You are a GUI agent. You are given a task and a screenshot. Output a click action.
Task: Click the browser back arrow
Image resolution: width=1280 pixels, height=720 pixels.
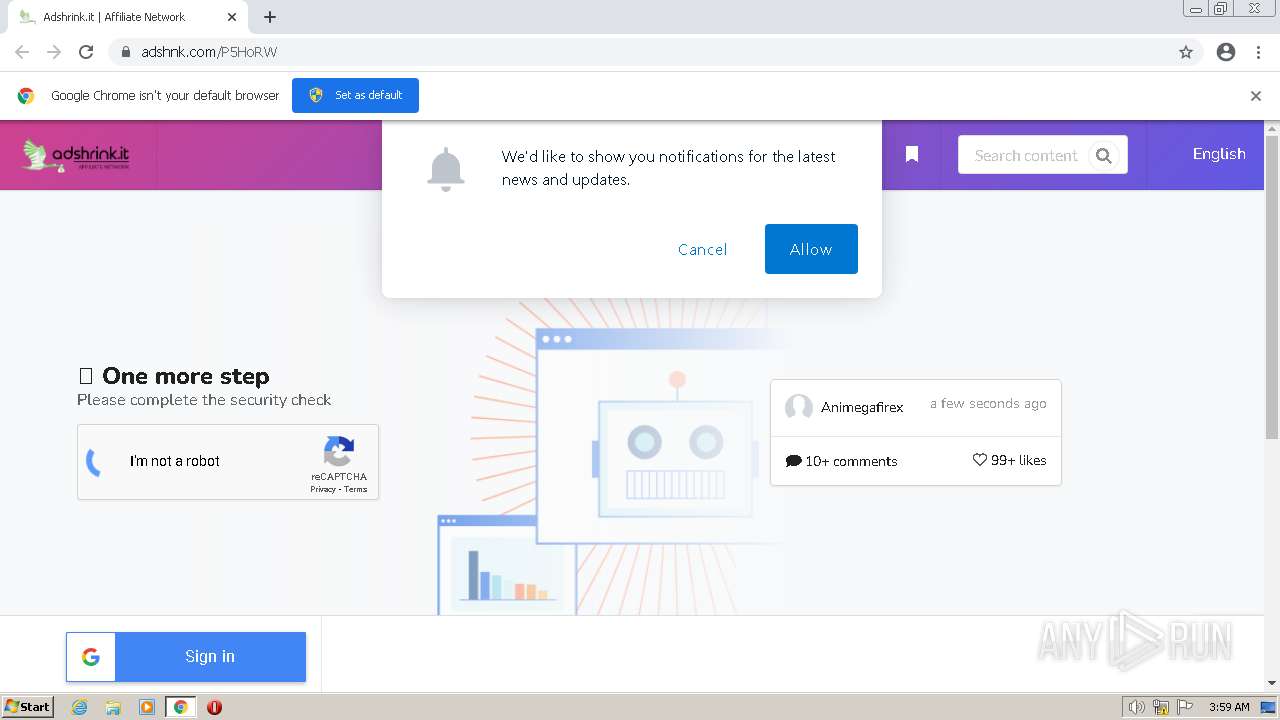22,52
